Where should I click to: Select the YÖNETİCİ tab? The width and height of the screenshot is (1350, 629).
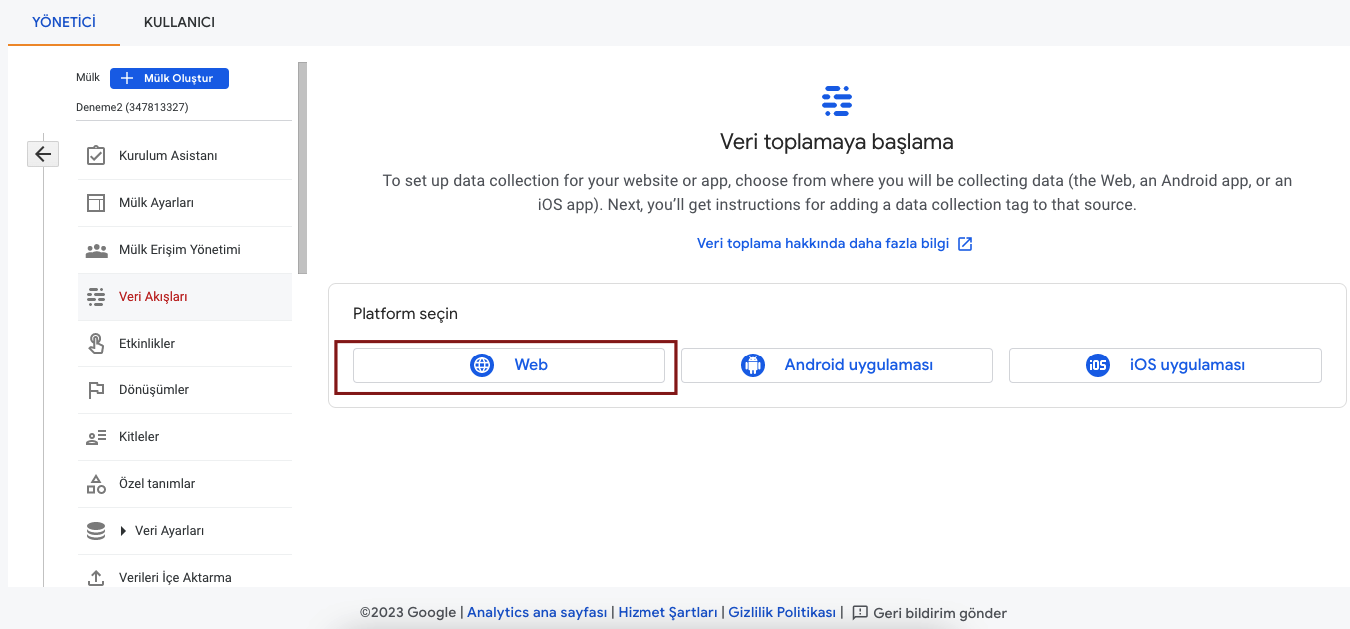coord(63,21)
